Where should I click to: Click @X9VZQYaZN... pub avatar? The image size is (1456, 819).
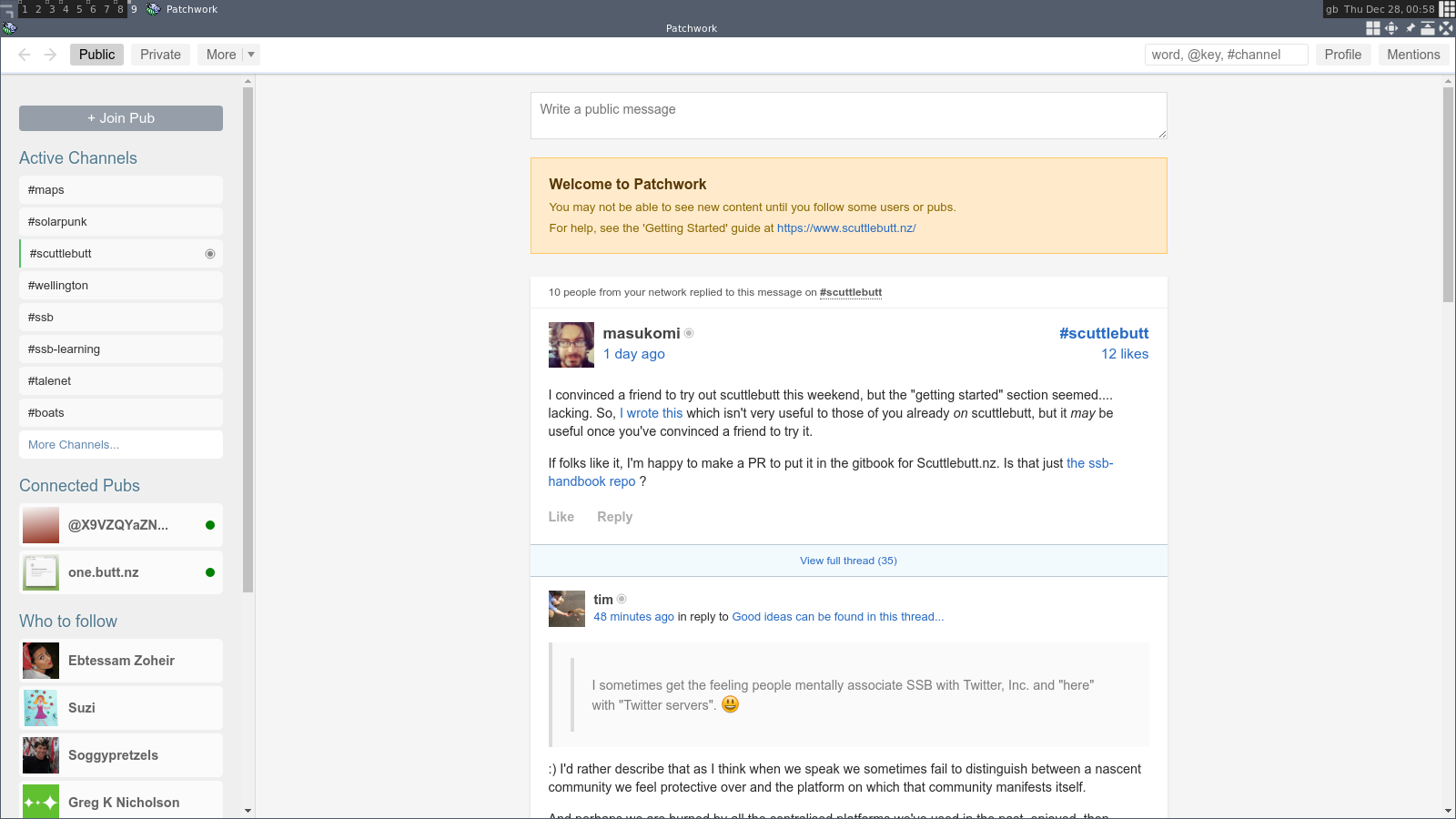41,525
